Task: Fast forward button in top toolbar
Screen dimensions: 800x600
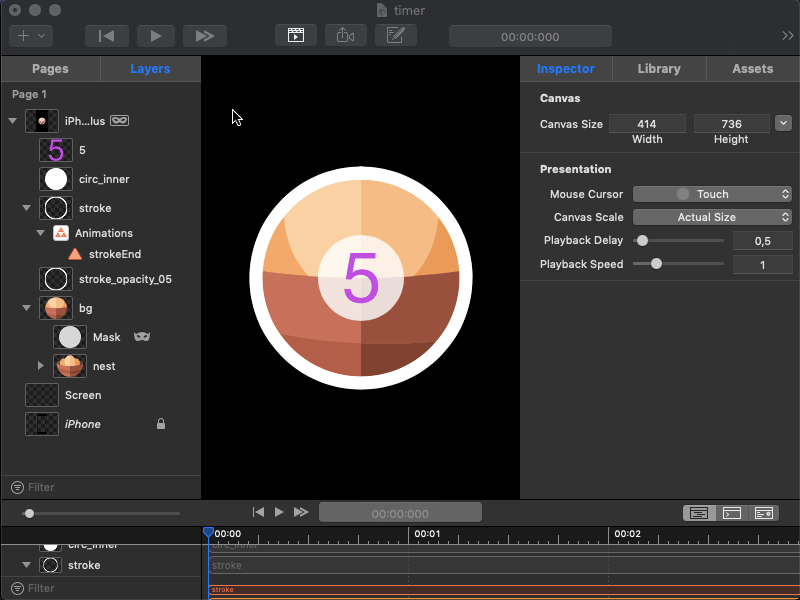Action: [x=205, y=36]
